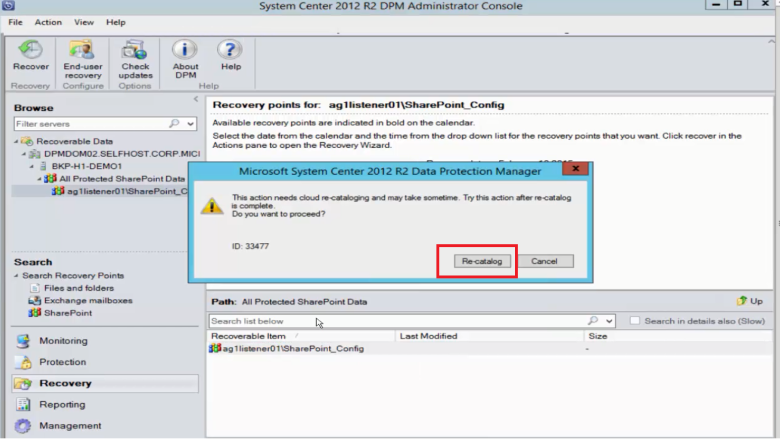The image size is (780, 439).
Task: Open End-user recovery configuration
Action: (83, 60)
